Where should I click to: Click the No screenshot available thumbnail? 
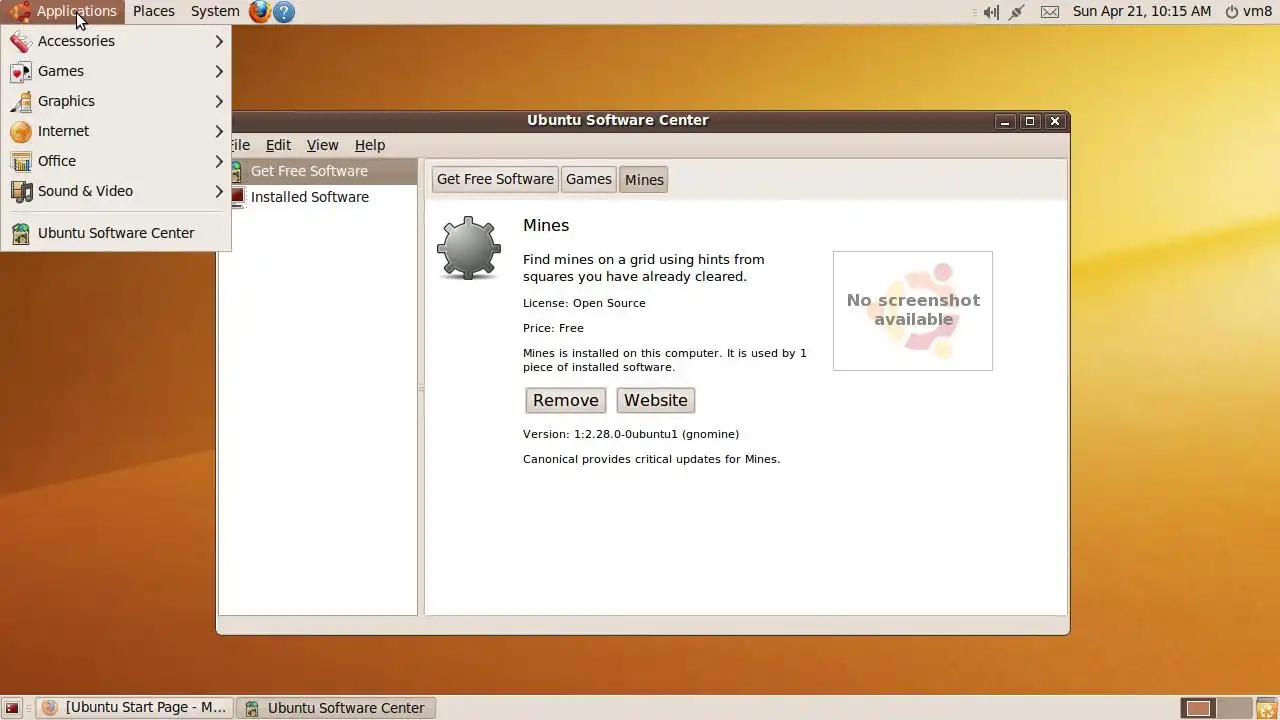coord(913,311)
